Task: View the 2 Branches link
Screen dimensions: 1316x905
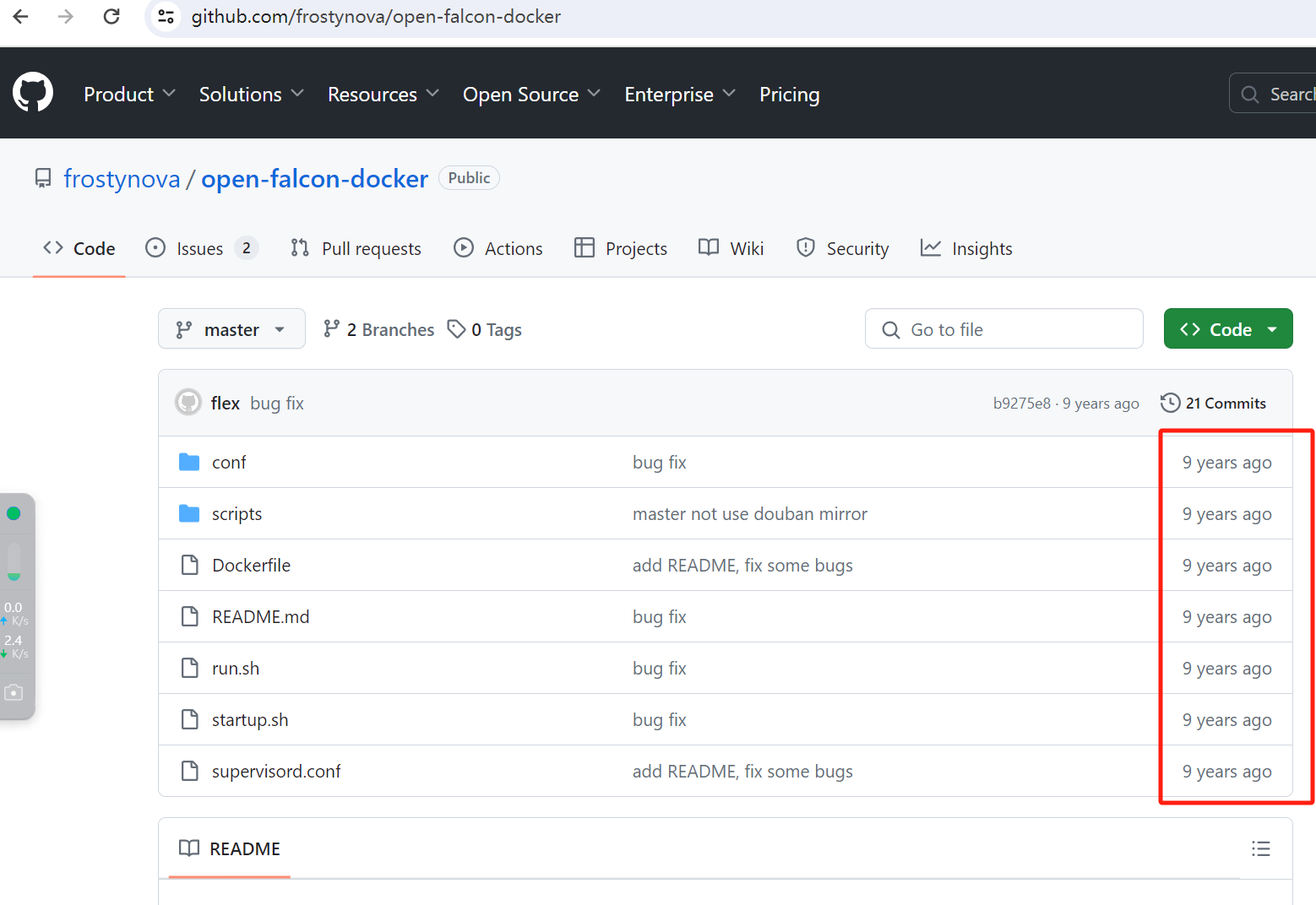Action: [x=378, y=329]
